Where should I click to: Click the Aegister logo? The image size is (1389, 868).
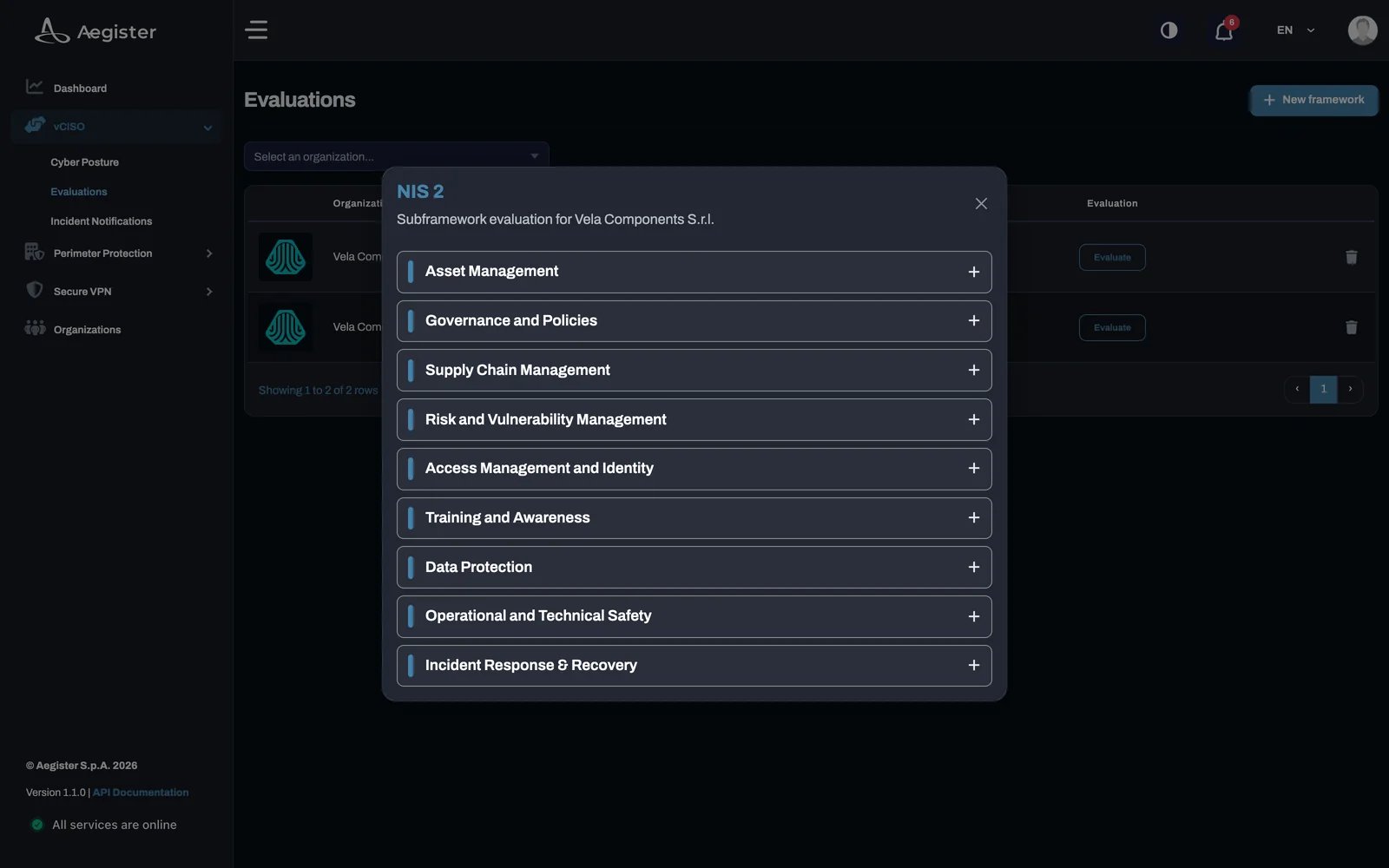tap(95, 31)
